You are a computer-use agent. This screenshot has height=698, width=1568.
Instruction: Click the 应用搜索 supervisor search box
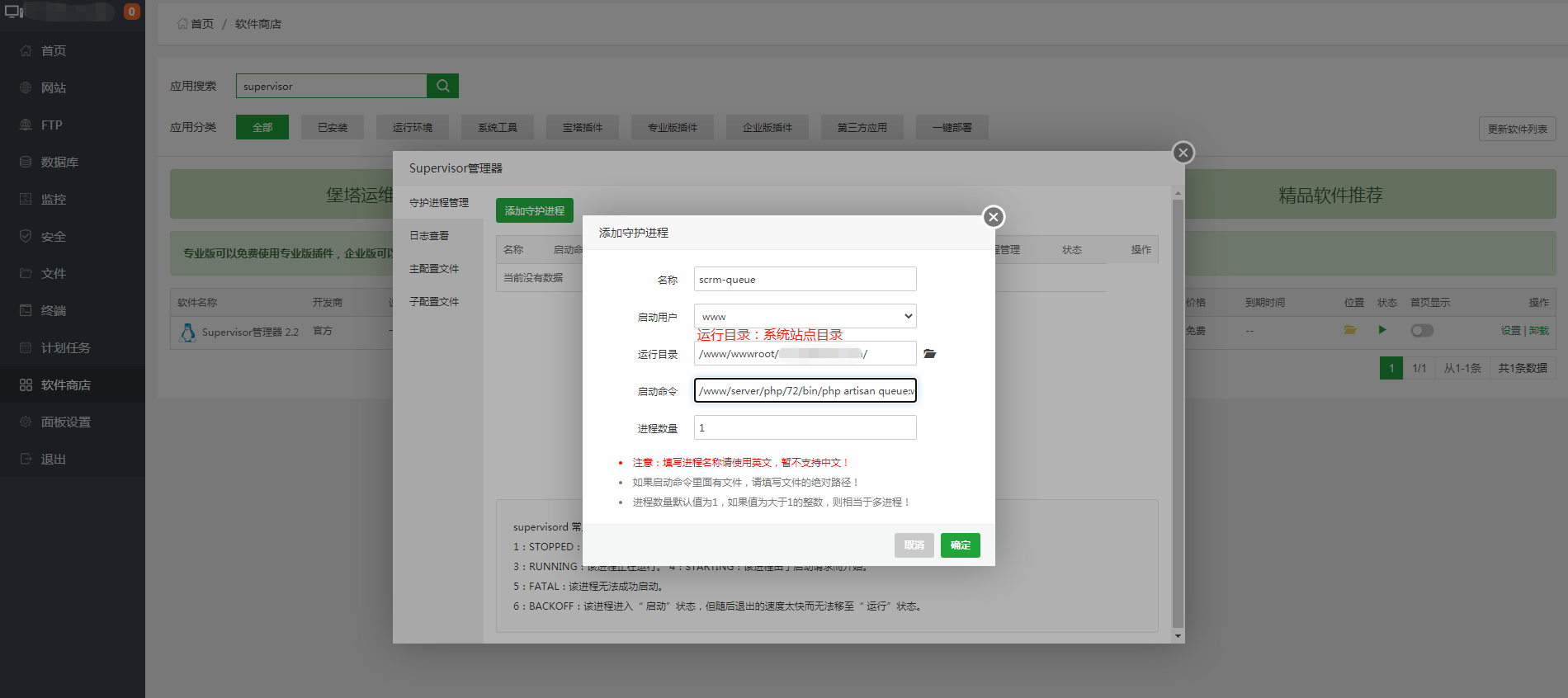(332, 86)
